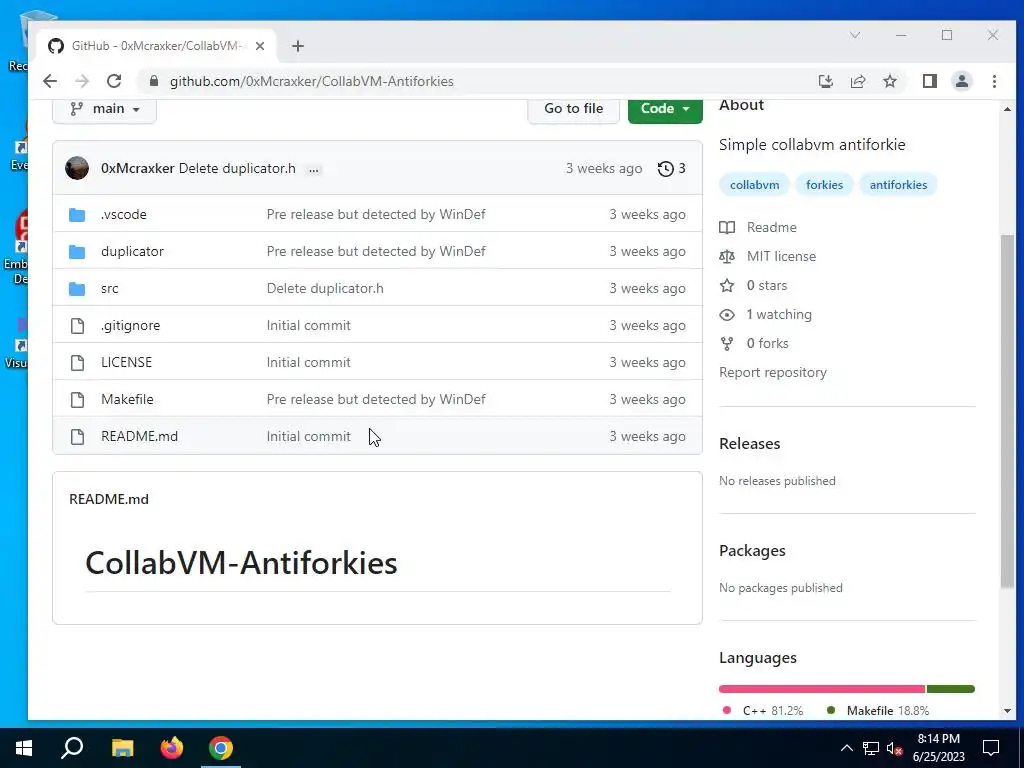Open the Makefile 18.8% language link

coord(878,711)
